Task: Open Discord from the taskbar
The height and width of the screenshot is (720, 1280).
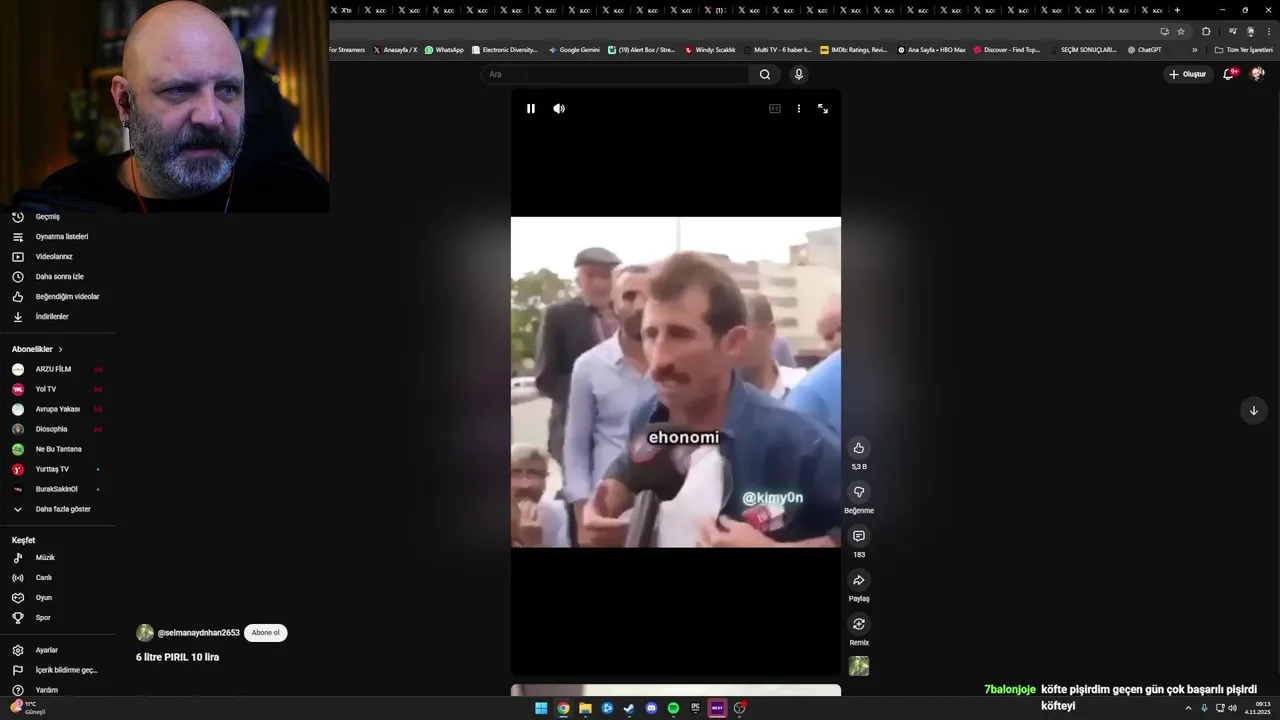Action: click(x=651, y=708)
